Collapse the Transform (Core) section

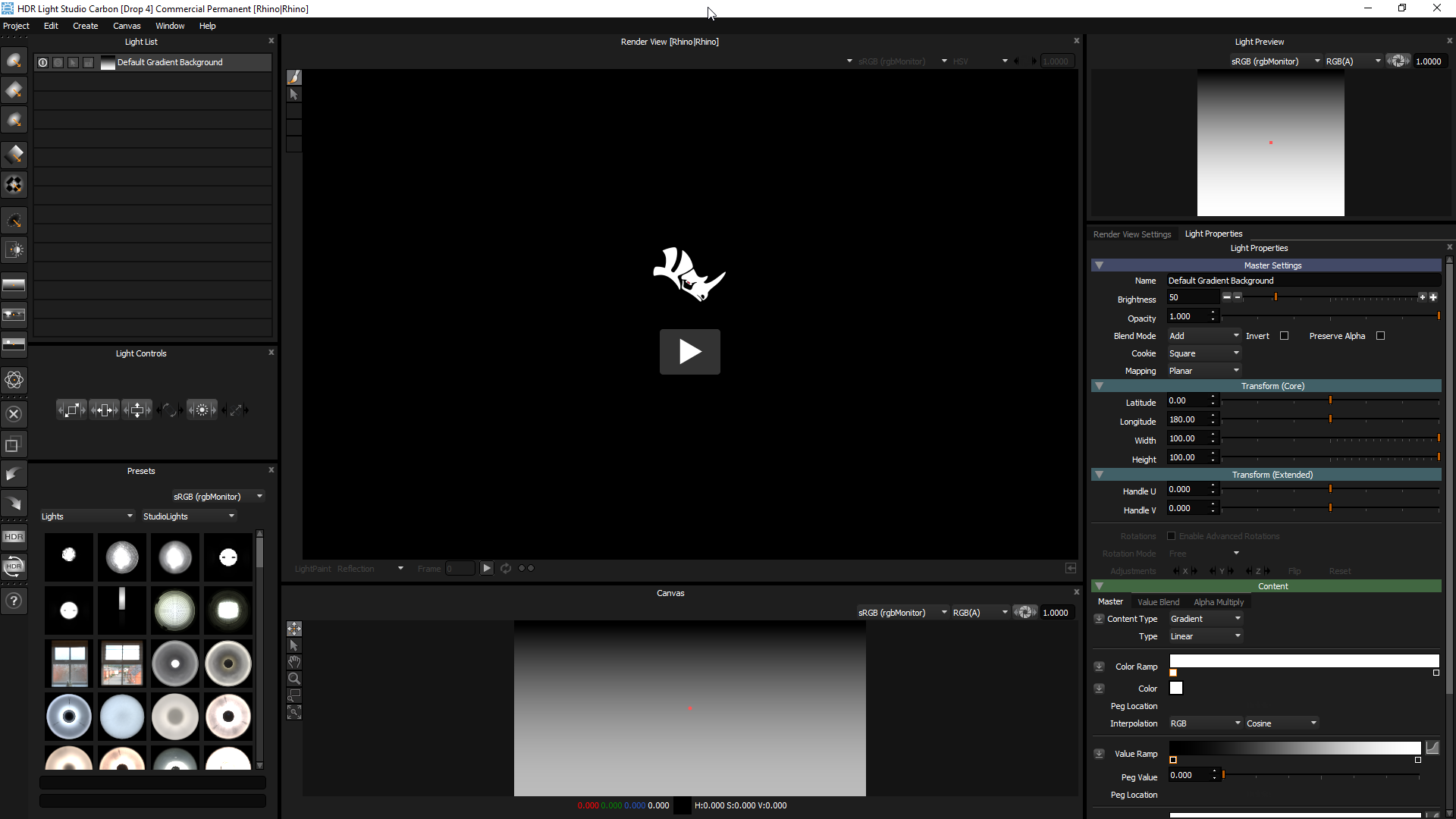click(x=1099, y=386)
